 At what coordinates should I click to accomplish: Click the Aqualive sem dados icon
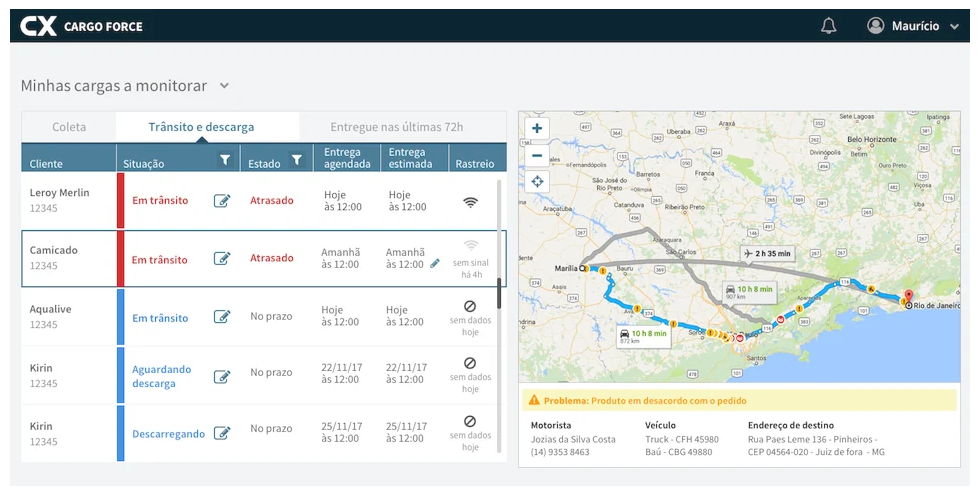(470, 306)
